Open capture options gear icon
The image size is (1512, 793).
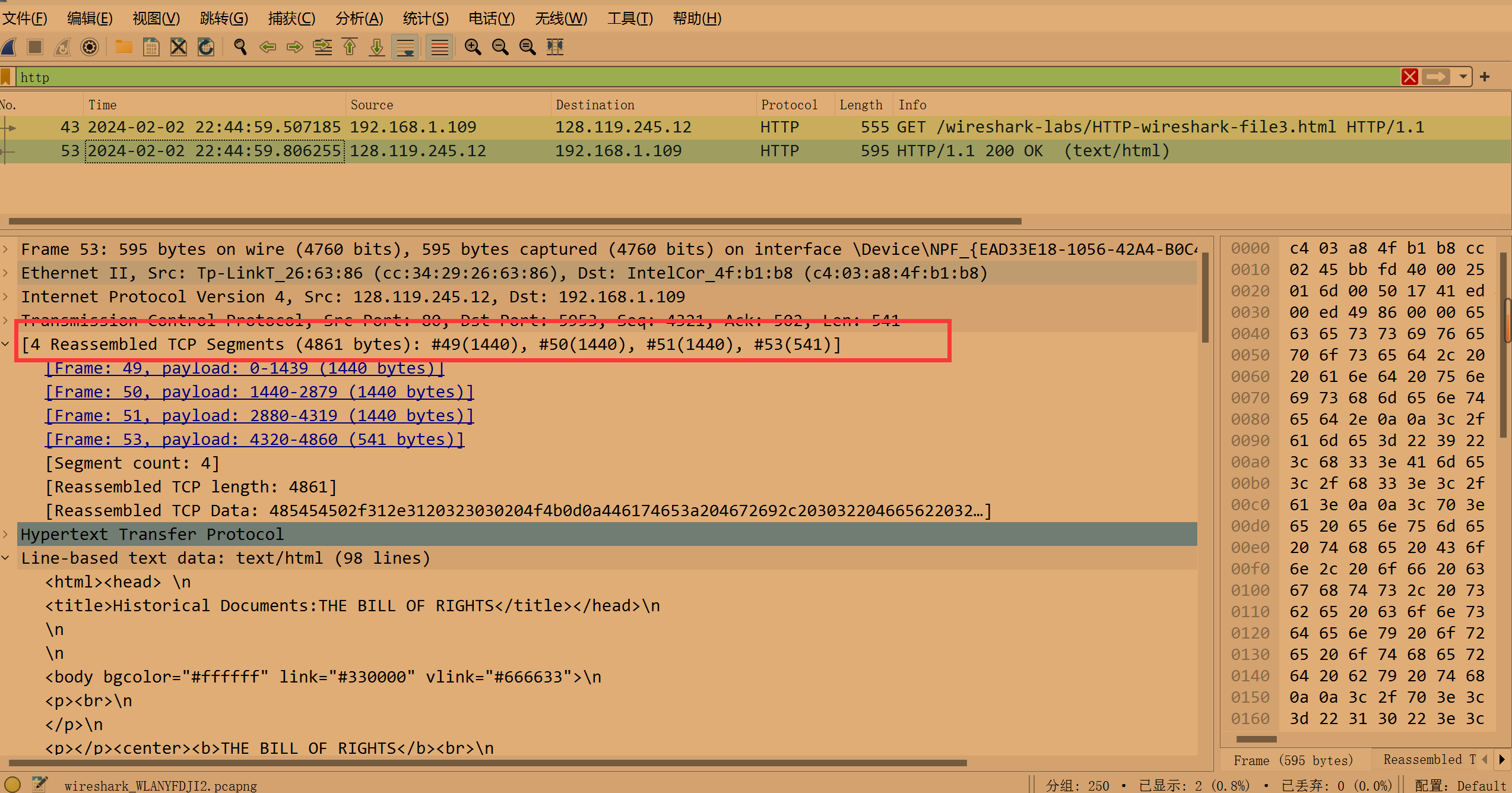[90, 46]
